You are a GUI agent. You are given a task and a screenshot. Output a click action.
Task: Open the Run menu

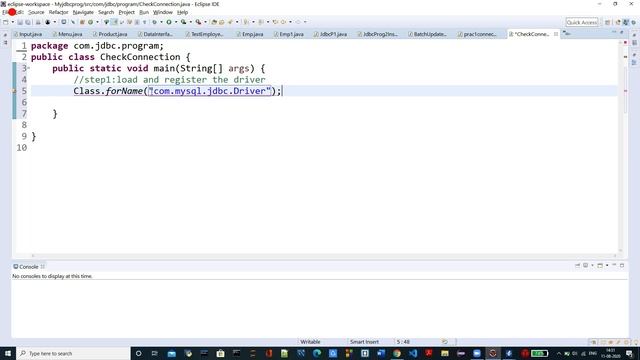[x=144, y=12]
